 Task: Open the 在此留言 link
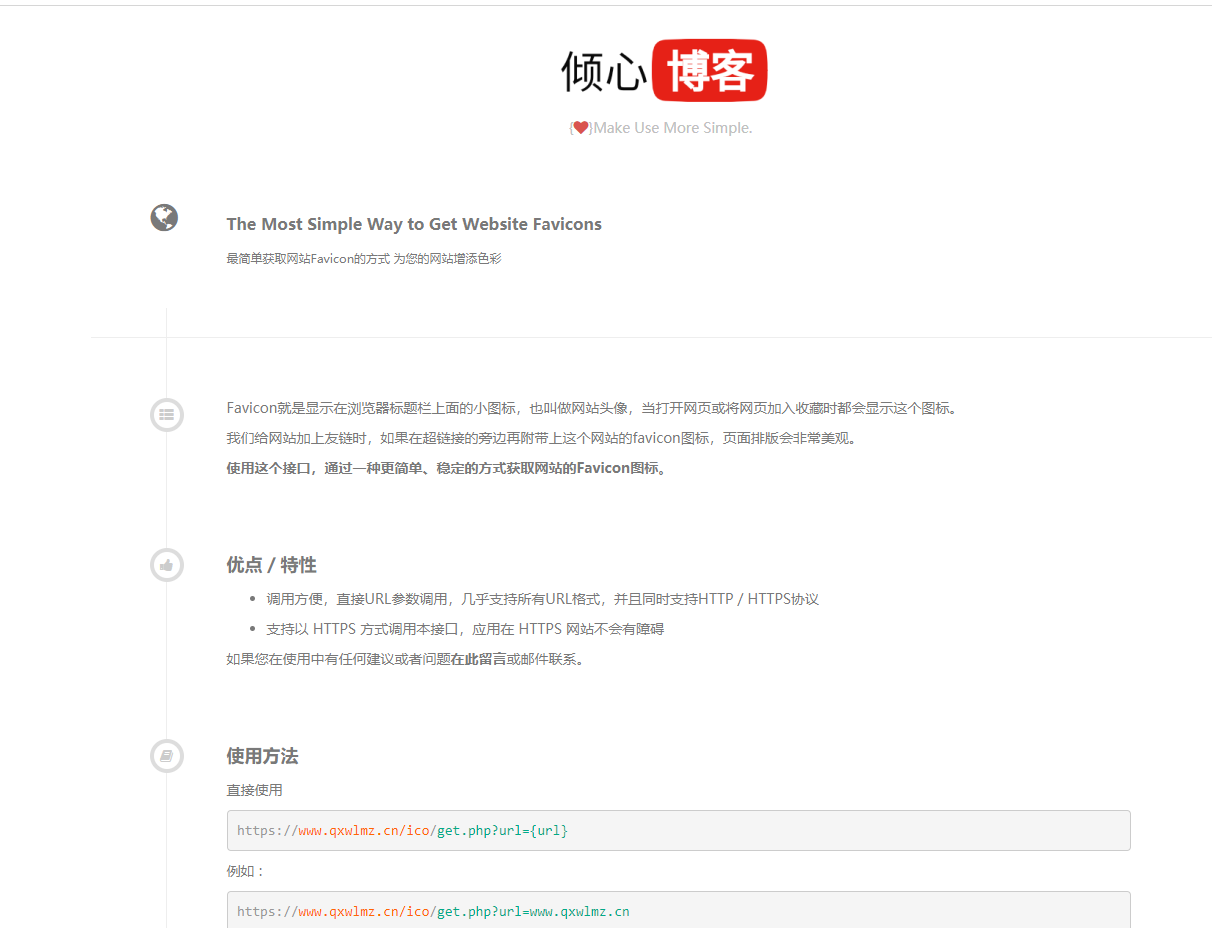tap(478, 659)
